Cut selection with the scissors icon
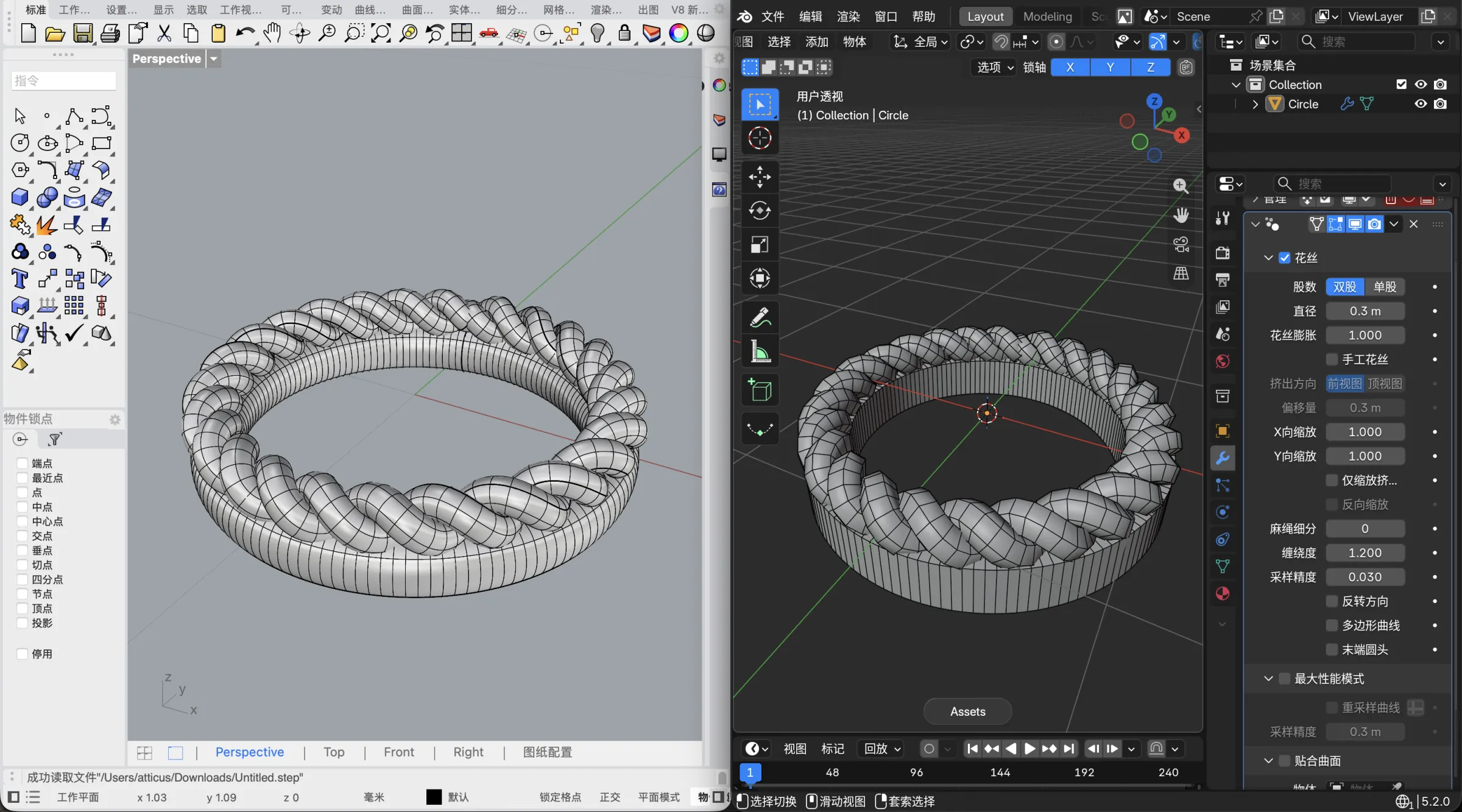Viewport: 1462px width, 812px height. [164, 33]
